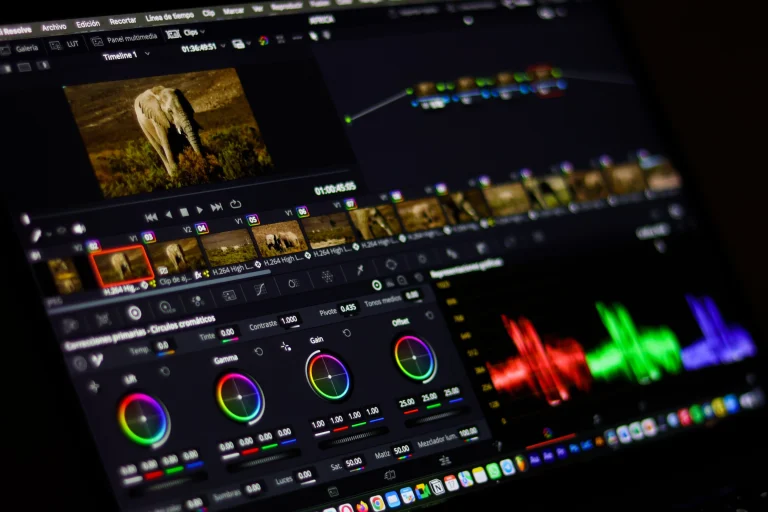Click the Matiz value 50.00
Image resolution: width=768 pixels, height=512 pixels.
click(402, 449)
